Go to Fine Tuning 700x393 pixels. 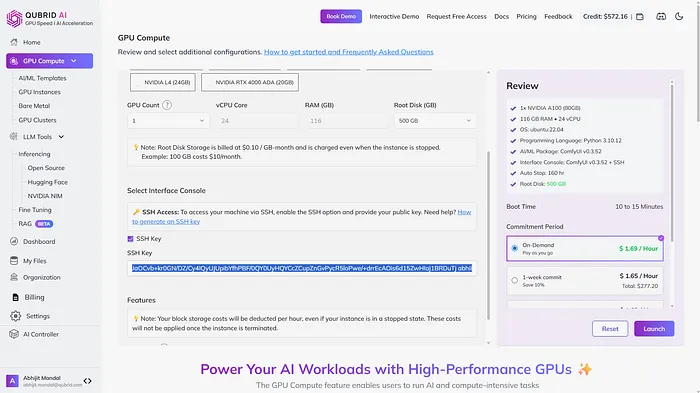(35, 210)
